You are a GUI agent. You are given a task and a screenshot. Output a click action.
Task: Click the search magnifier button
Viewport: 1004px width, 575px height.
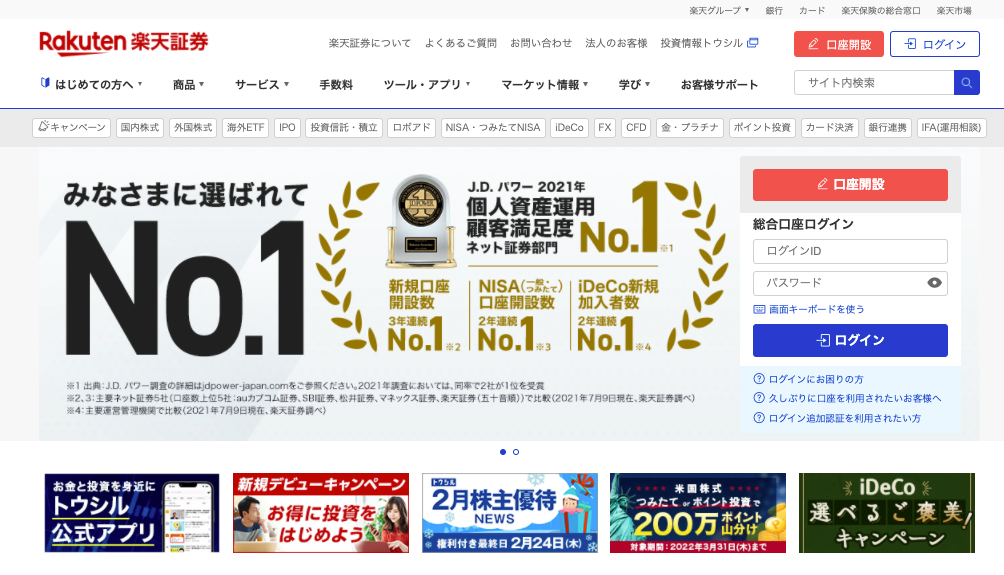[966, 83]
